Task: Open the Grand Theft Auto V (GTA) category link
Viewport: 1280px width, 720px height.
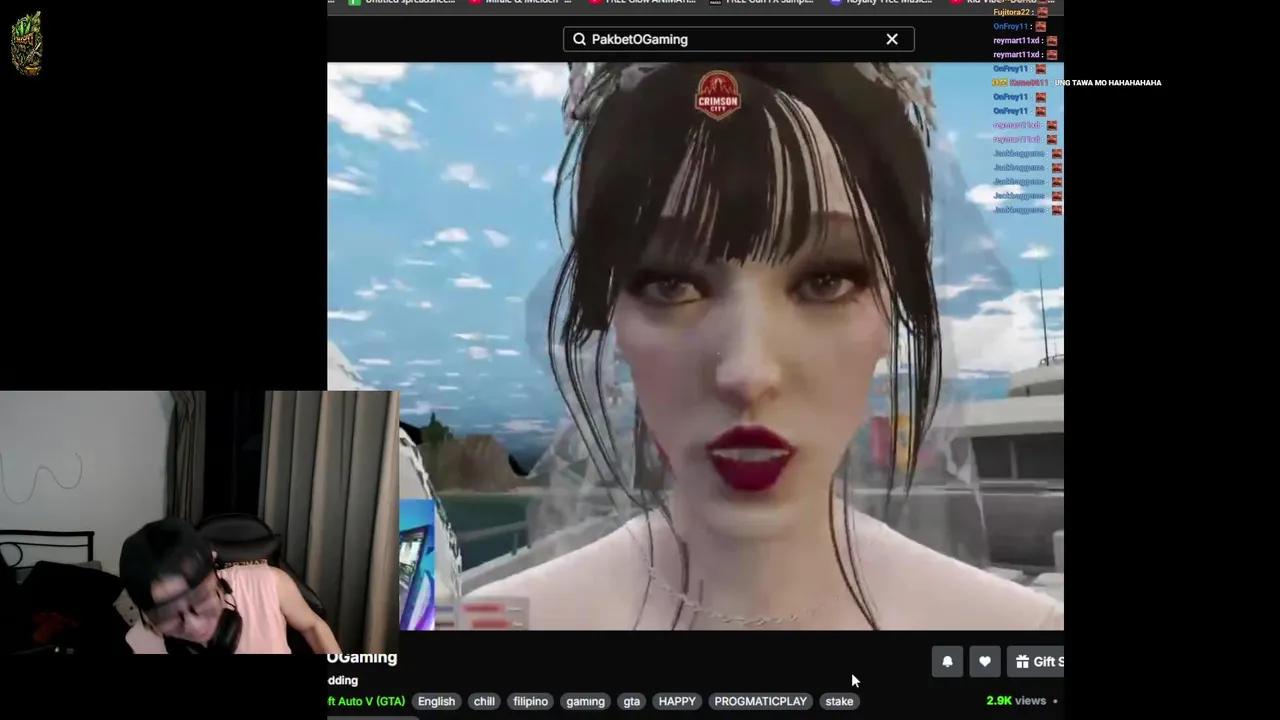Action: [366, 701]
